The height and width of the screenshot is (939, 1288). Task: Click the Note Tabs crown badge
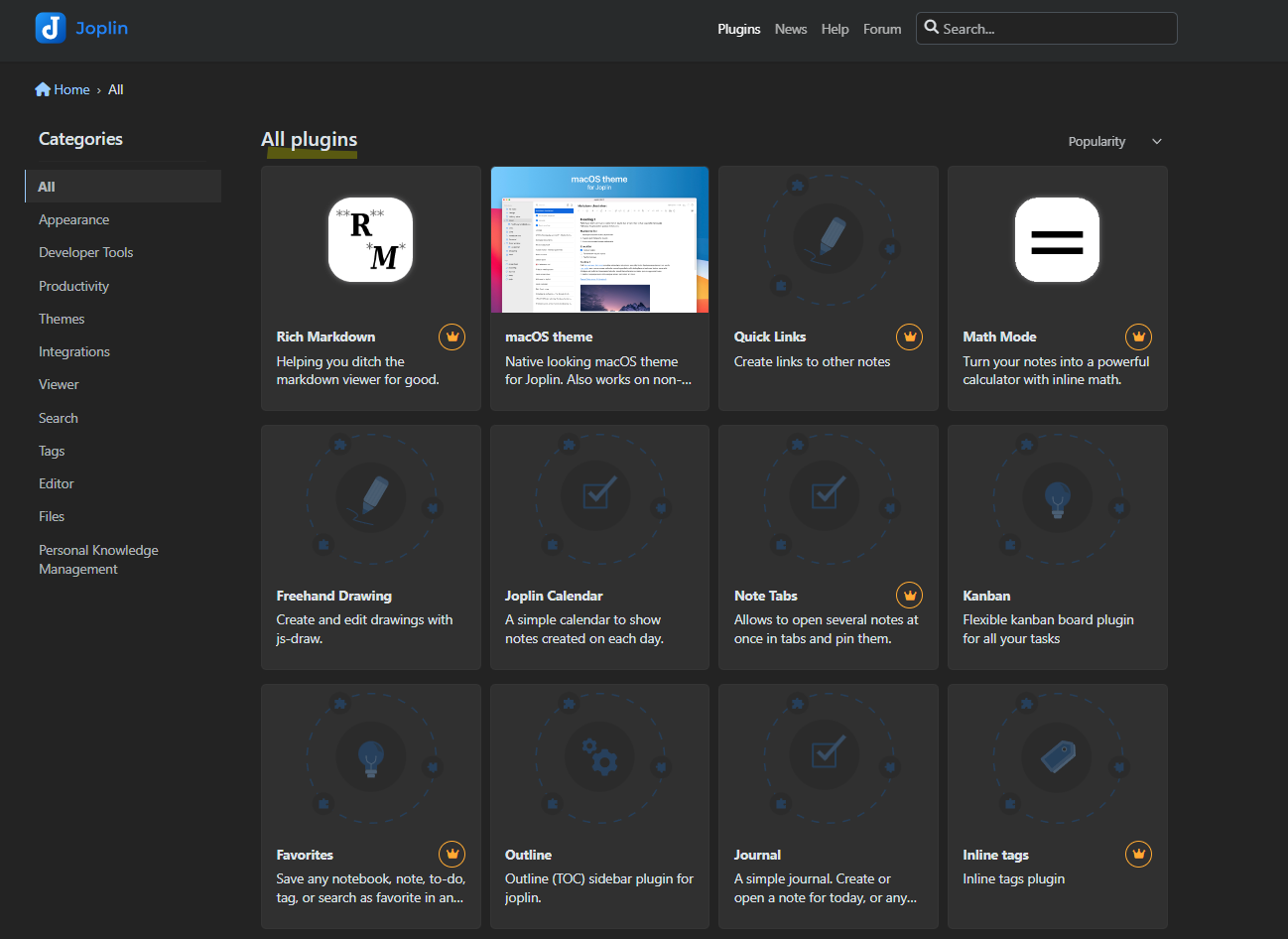click(x=910, y=596)
